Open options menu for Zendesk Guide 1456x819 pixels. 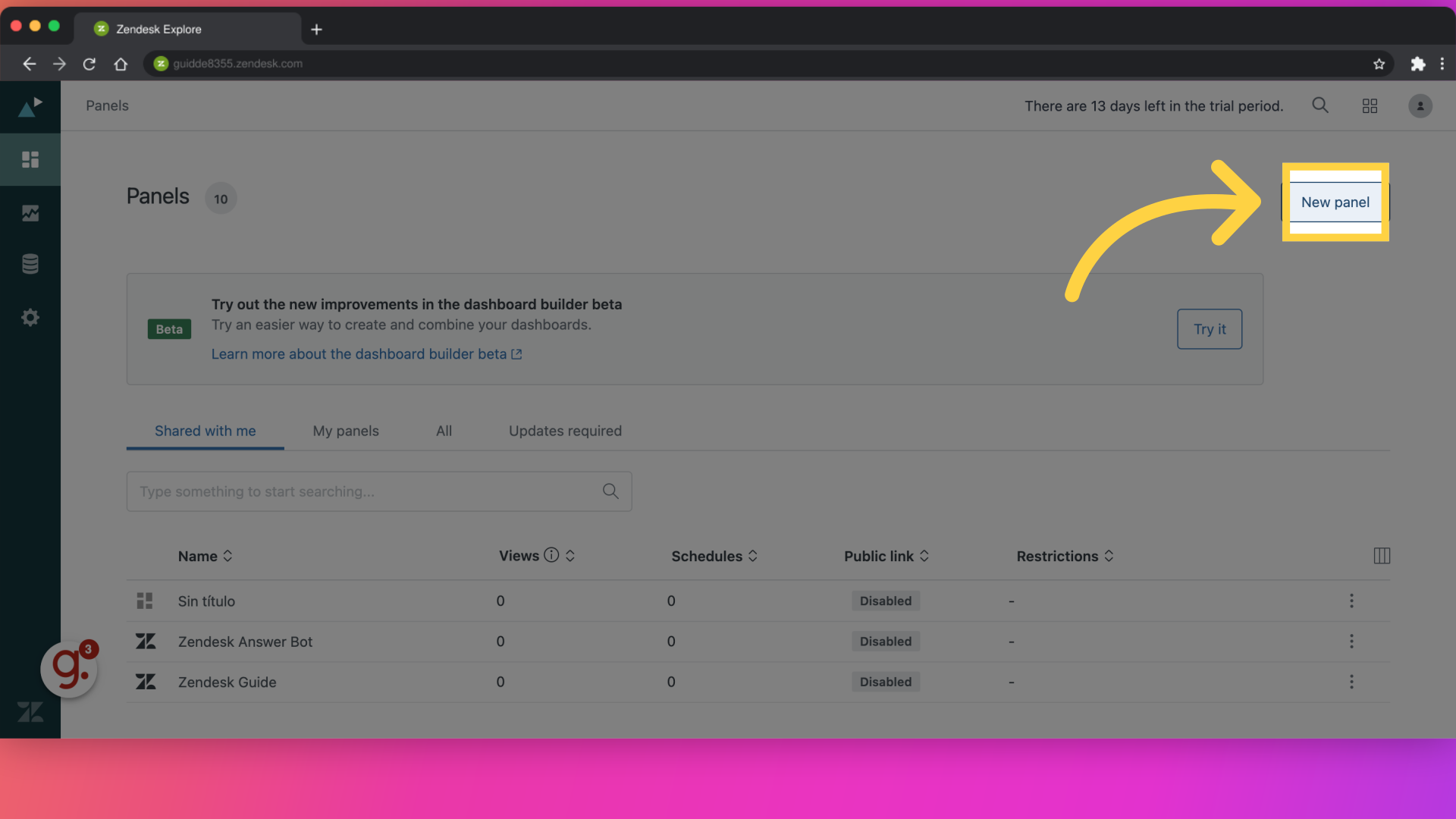pos(1351,682)
